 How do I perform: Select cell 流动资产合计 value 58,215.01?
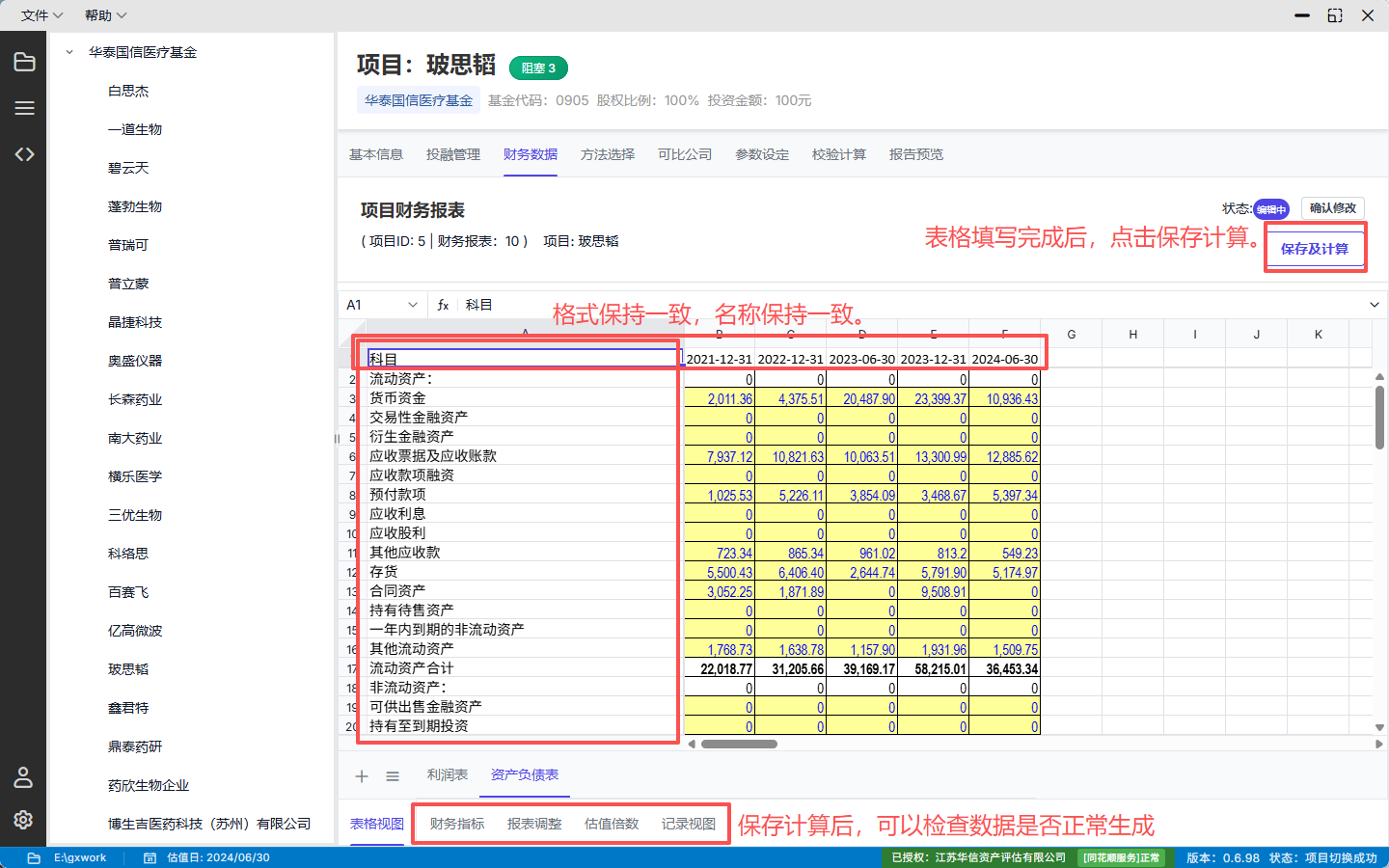[933, 668]
